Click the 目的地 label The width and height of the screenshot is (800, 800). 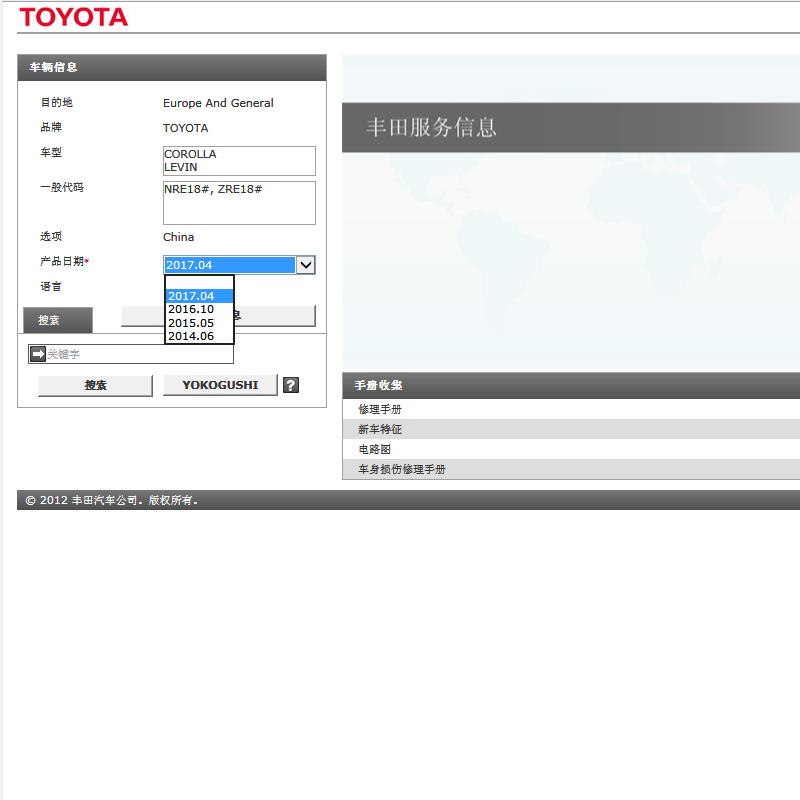57,102
